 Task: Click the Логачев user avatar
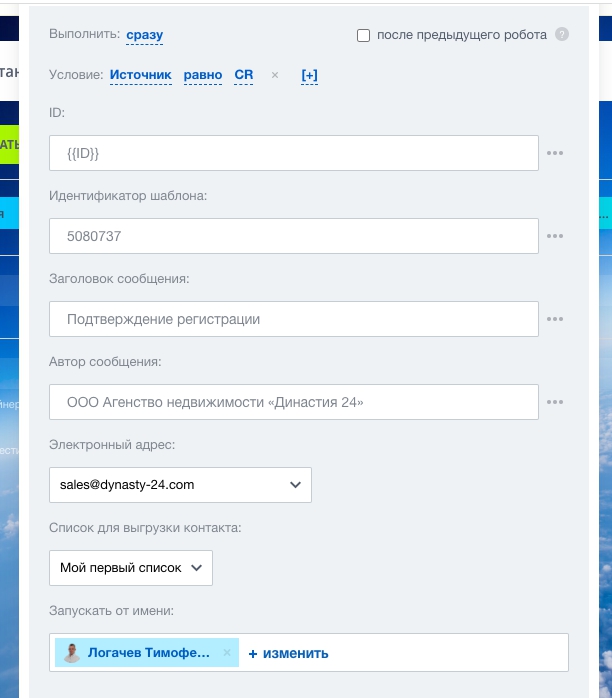71,653
